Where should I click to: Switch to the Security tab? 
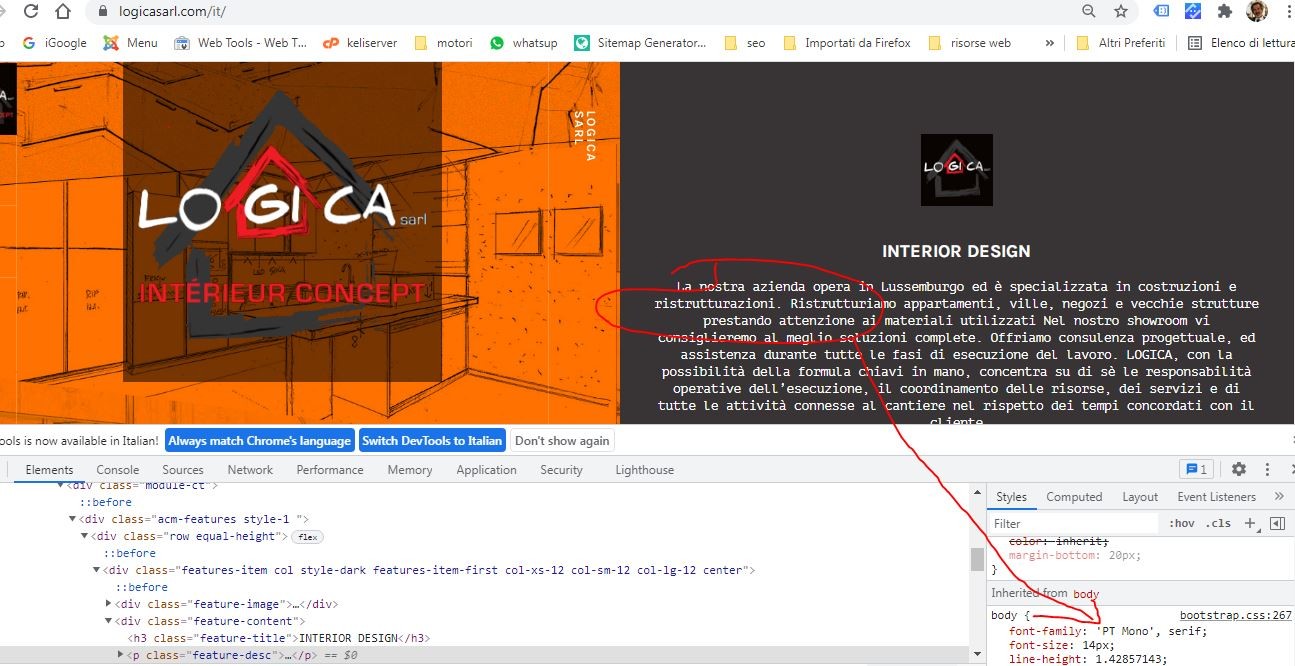[x=561, y=470]
